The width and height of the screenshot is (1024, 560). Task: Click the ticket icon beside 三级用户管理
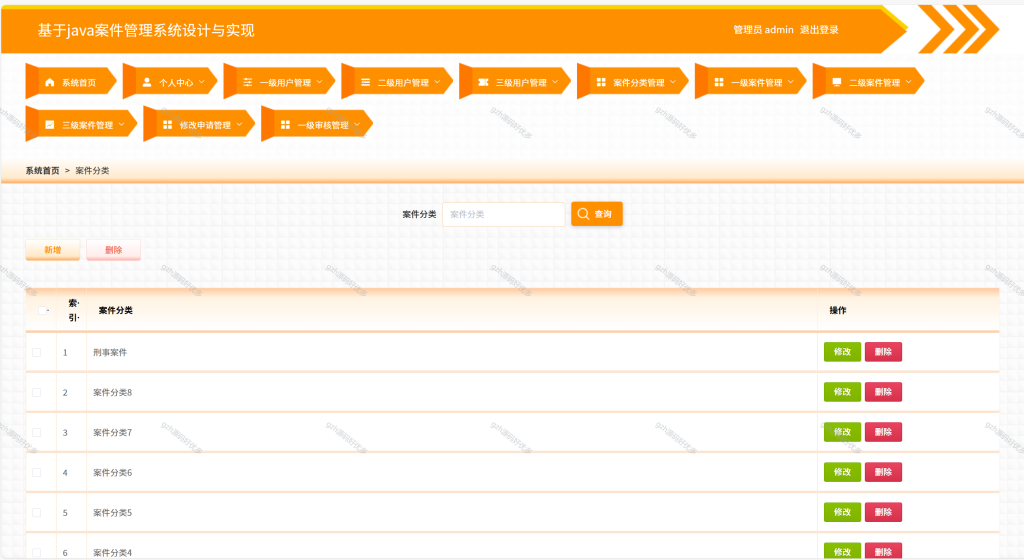pyautogui.click(x=483, y=82)
